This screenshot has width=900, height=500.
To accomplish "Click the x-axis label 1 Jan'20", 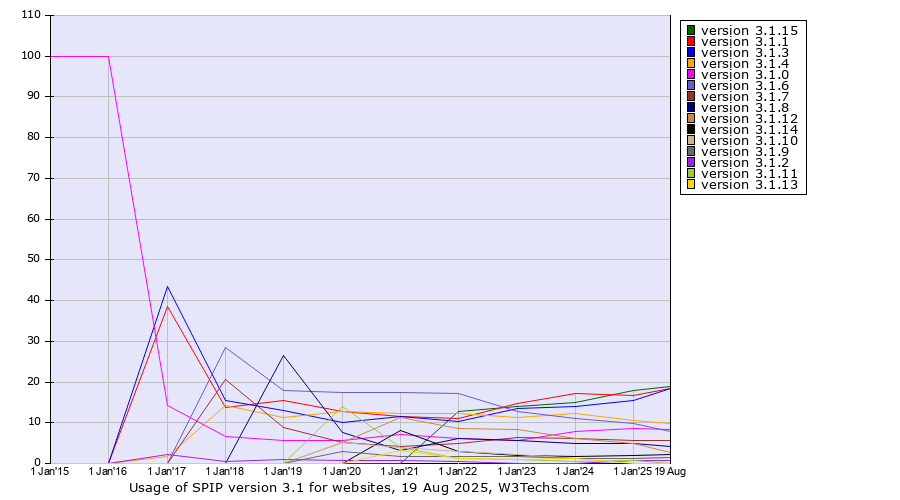I will 342,471.
